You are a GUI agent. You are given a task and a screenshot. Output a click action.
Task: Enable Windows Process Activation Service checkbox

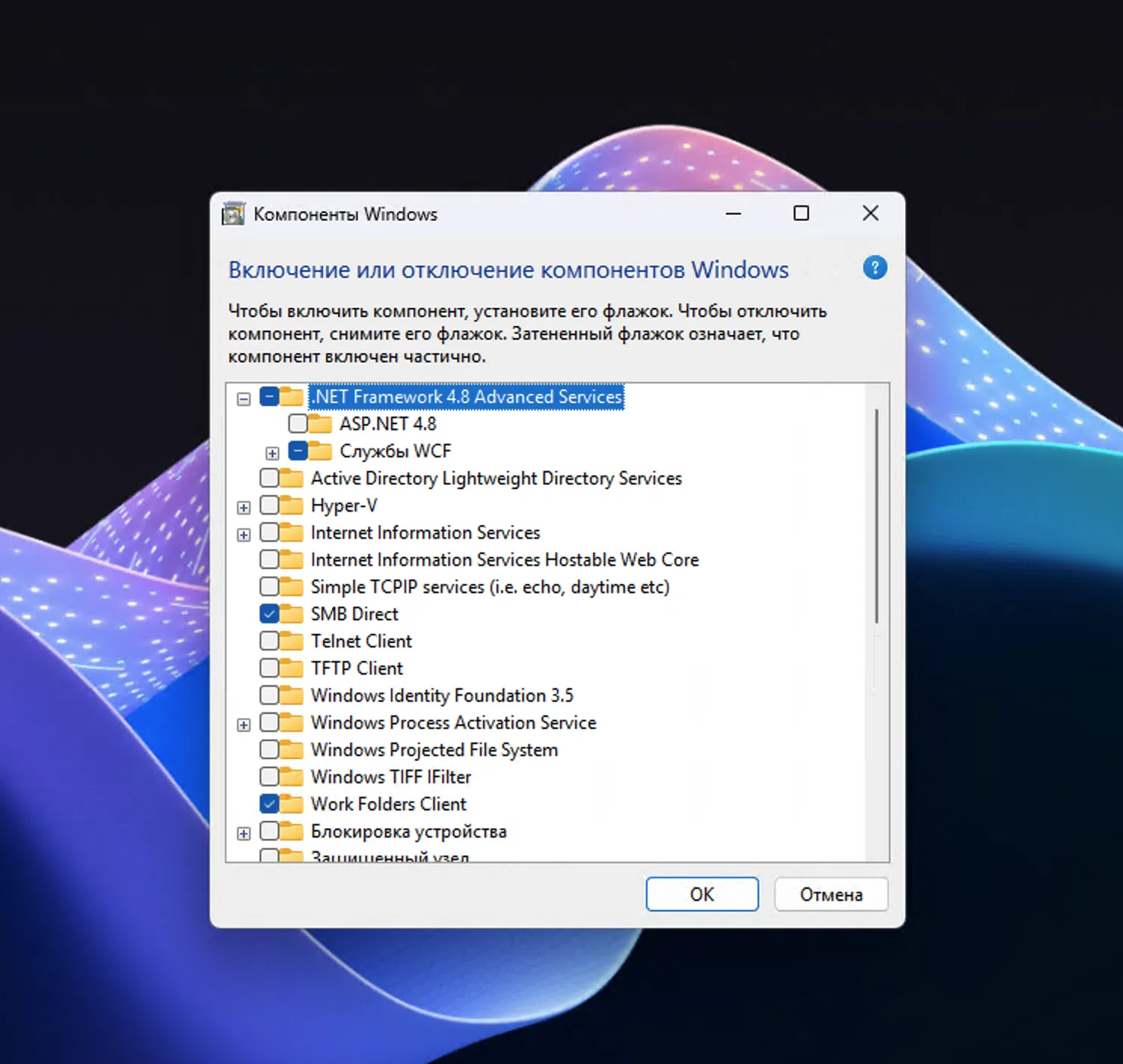[x=269, y=722]
